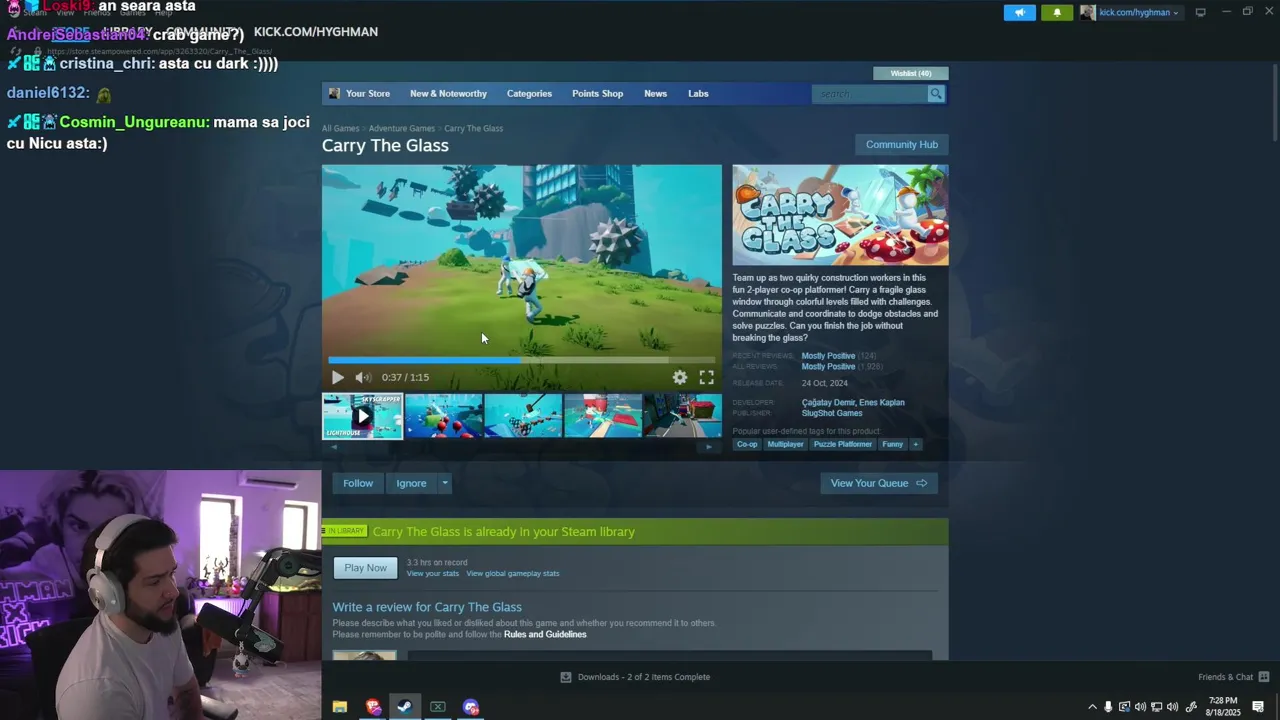Select the fourth screenshot thumbnail
The image size is (1280, 720).
click(603, 416)
